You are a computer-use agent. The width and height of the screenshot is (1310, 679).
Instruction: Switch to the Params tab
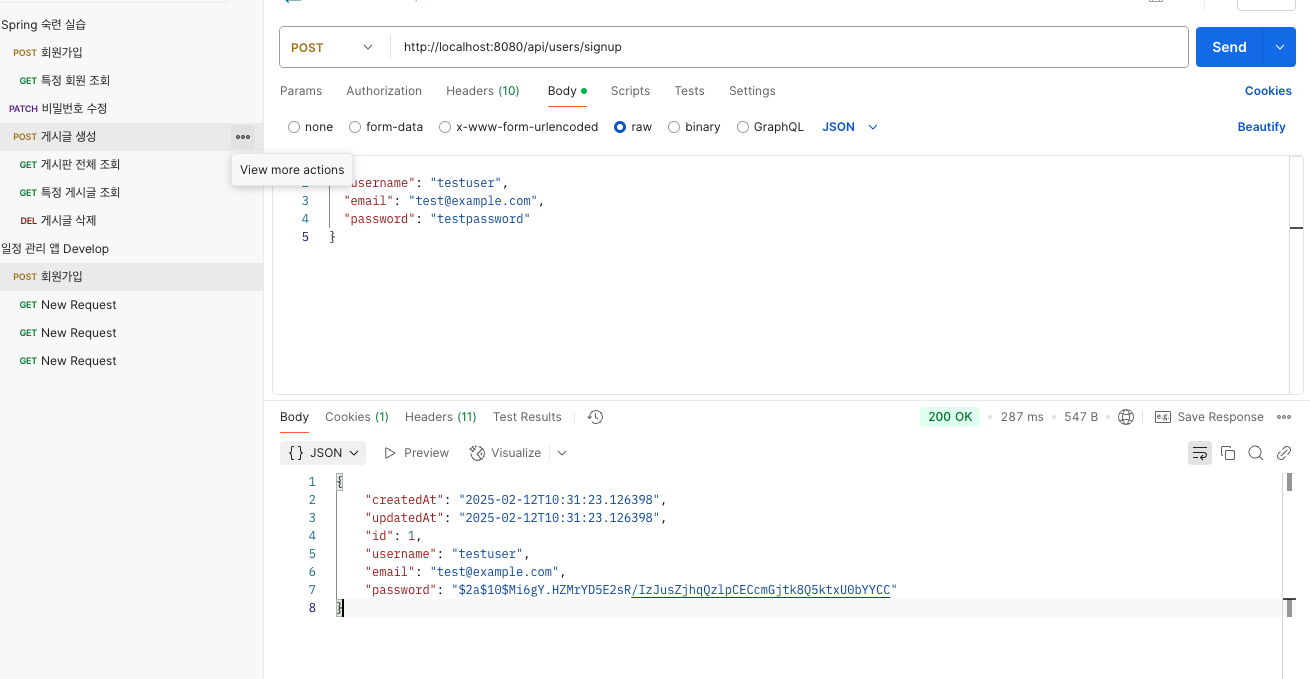click(x=301, y=91)
